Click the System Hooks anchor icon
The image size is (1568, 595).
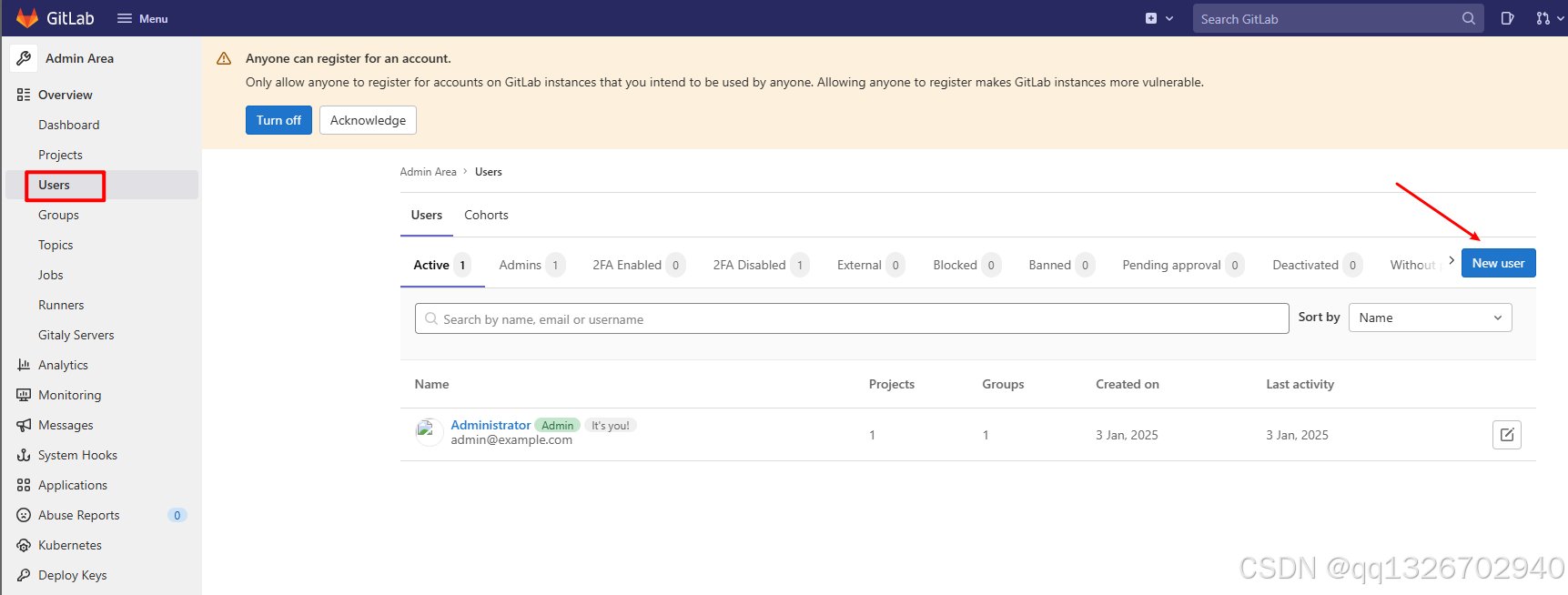24,455
